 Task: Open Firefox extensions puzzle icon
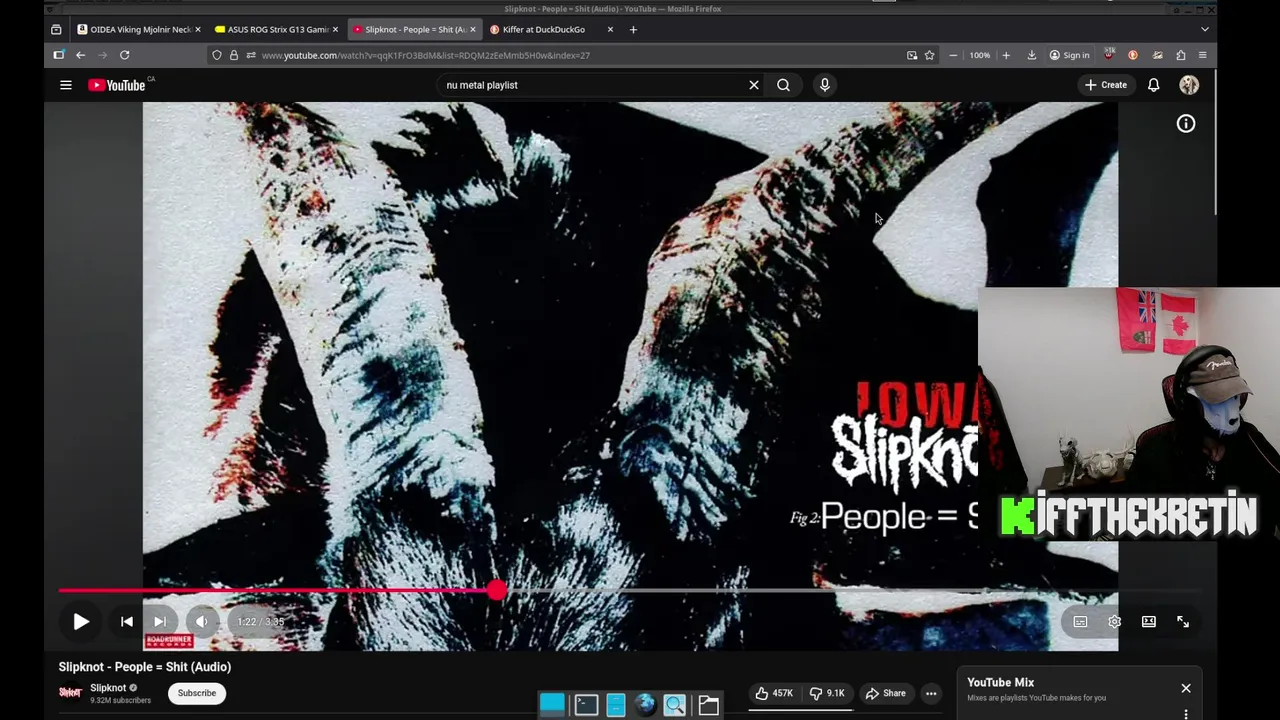coord(1181,55)
